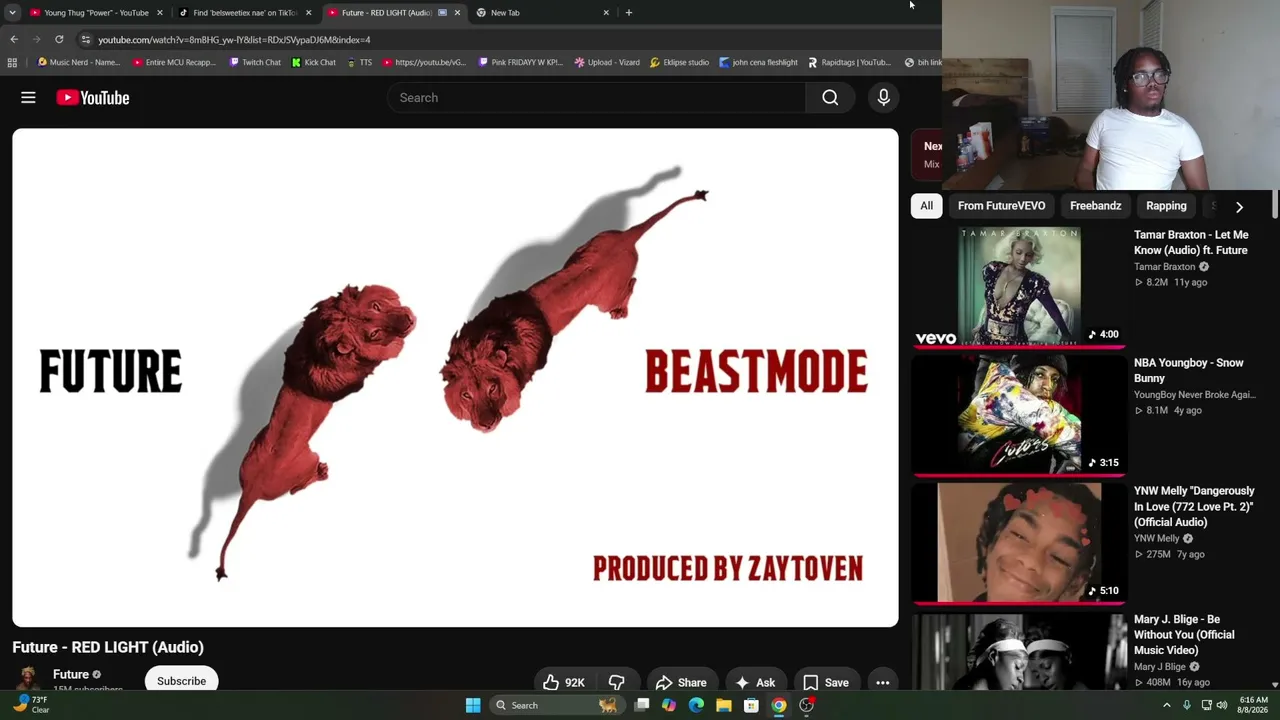The image size is (1280, 720).
Task: Click the Windows taskbar search box
Action: pos(555,705)
